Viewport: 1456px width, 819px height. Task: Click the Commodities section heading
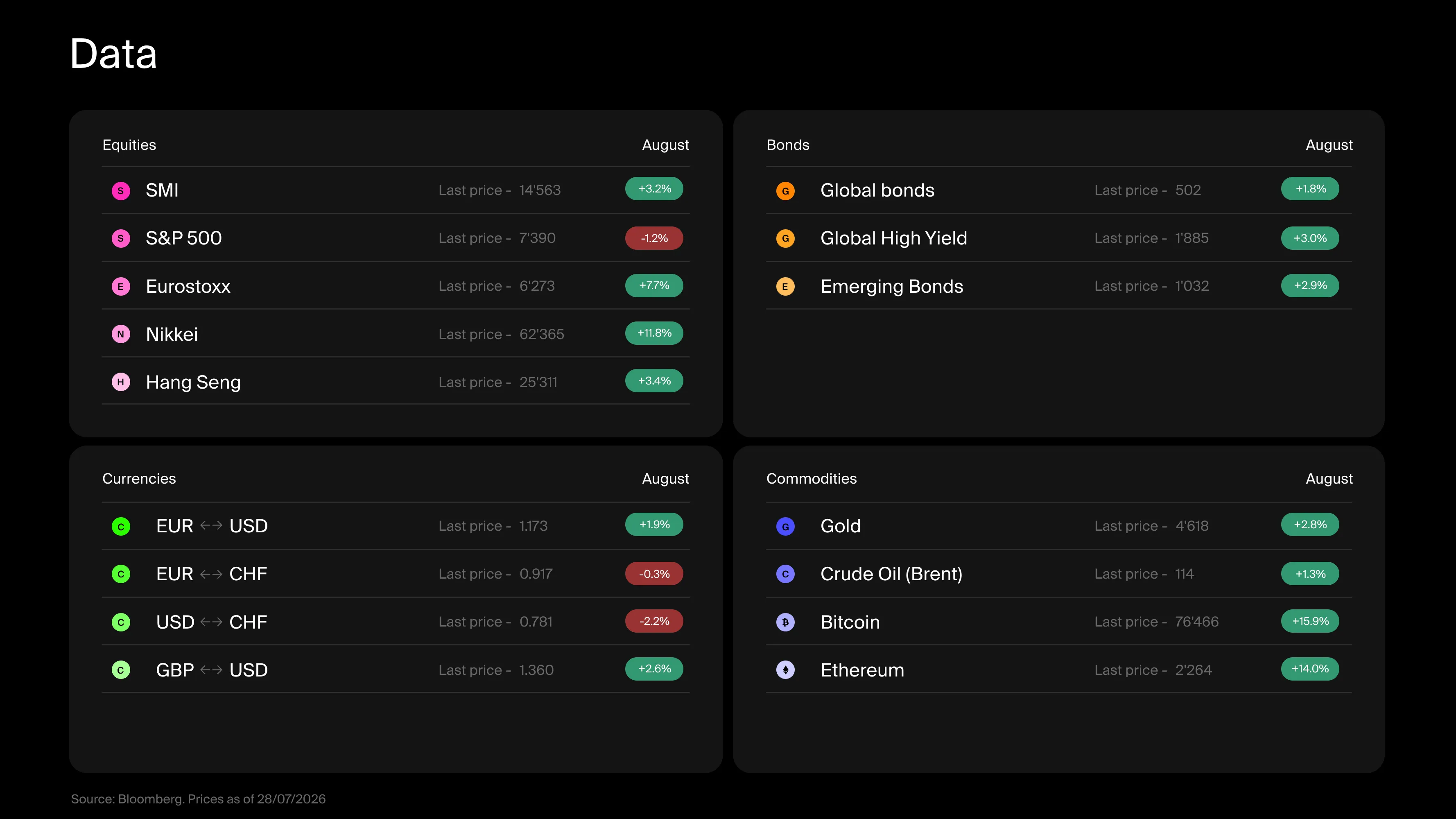click(812, 479)
